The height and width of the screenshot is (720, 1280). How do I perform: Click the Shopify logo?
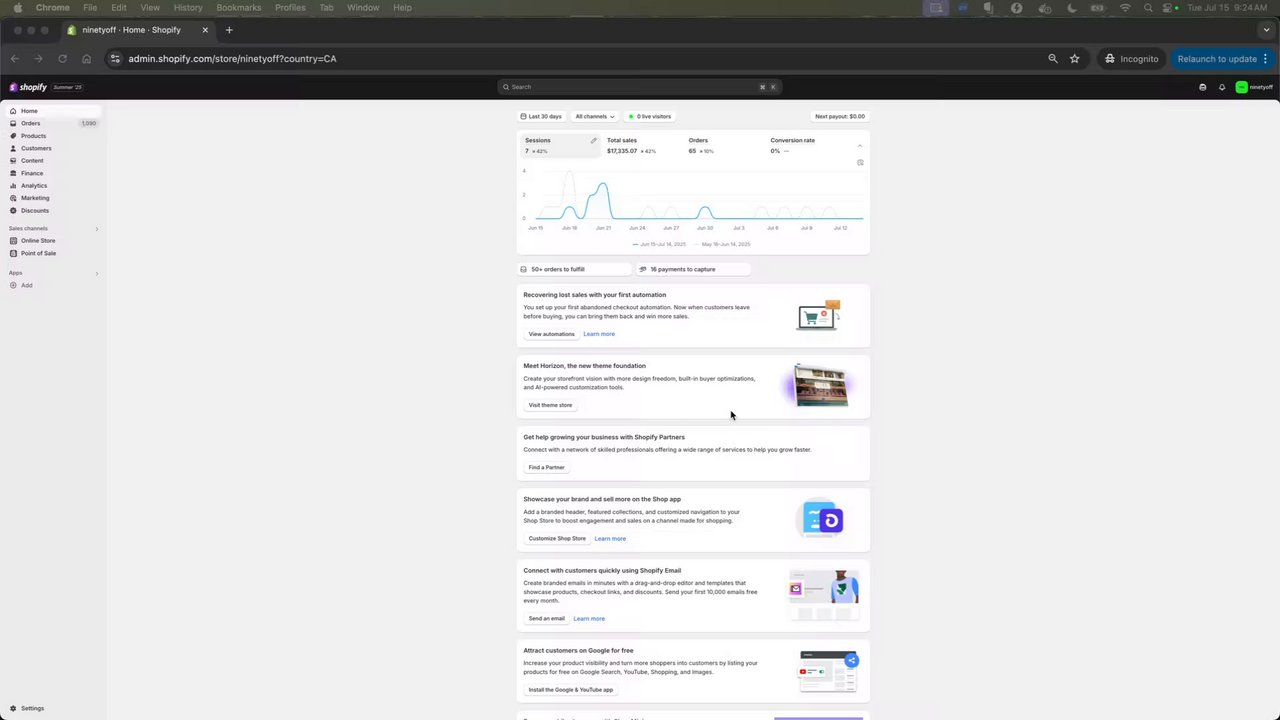29,87
